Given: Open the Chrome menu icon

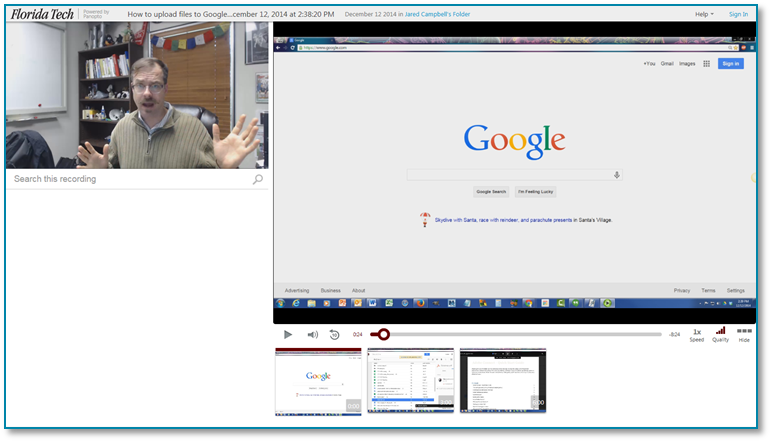Looking at the screenshot, I should coord(751,48).
